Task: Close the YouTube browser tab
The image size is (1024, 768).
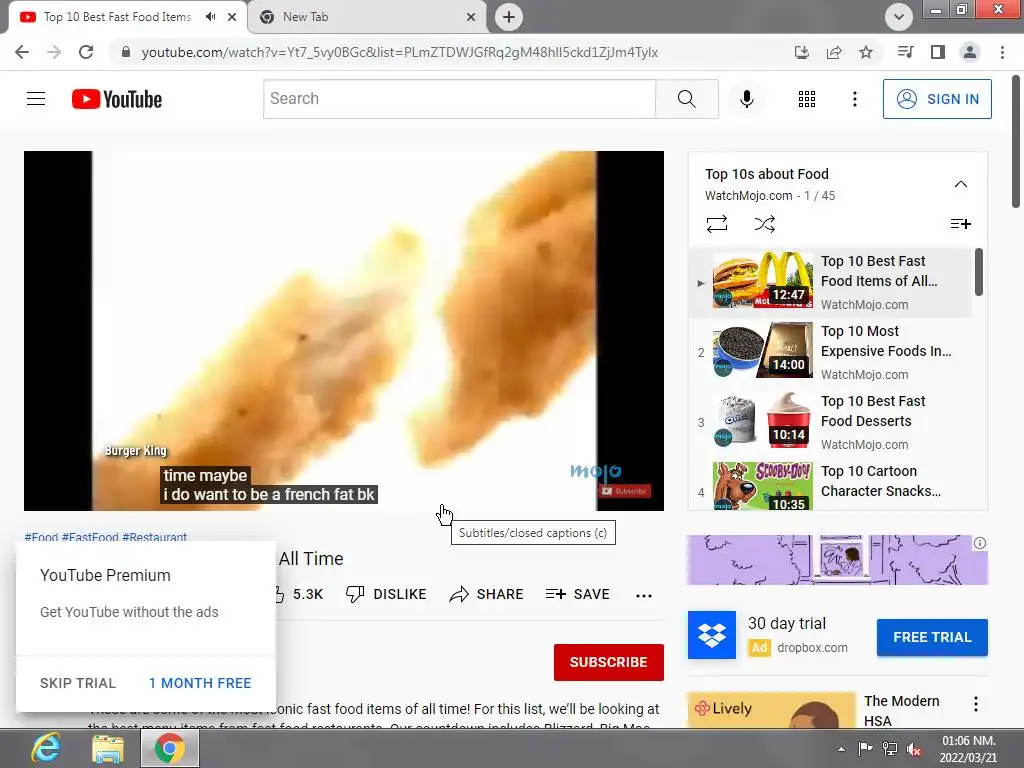Action: [232, 17]
